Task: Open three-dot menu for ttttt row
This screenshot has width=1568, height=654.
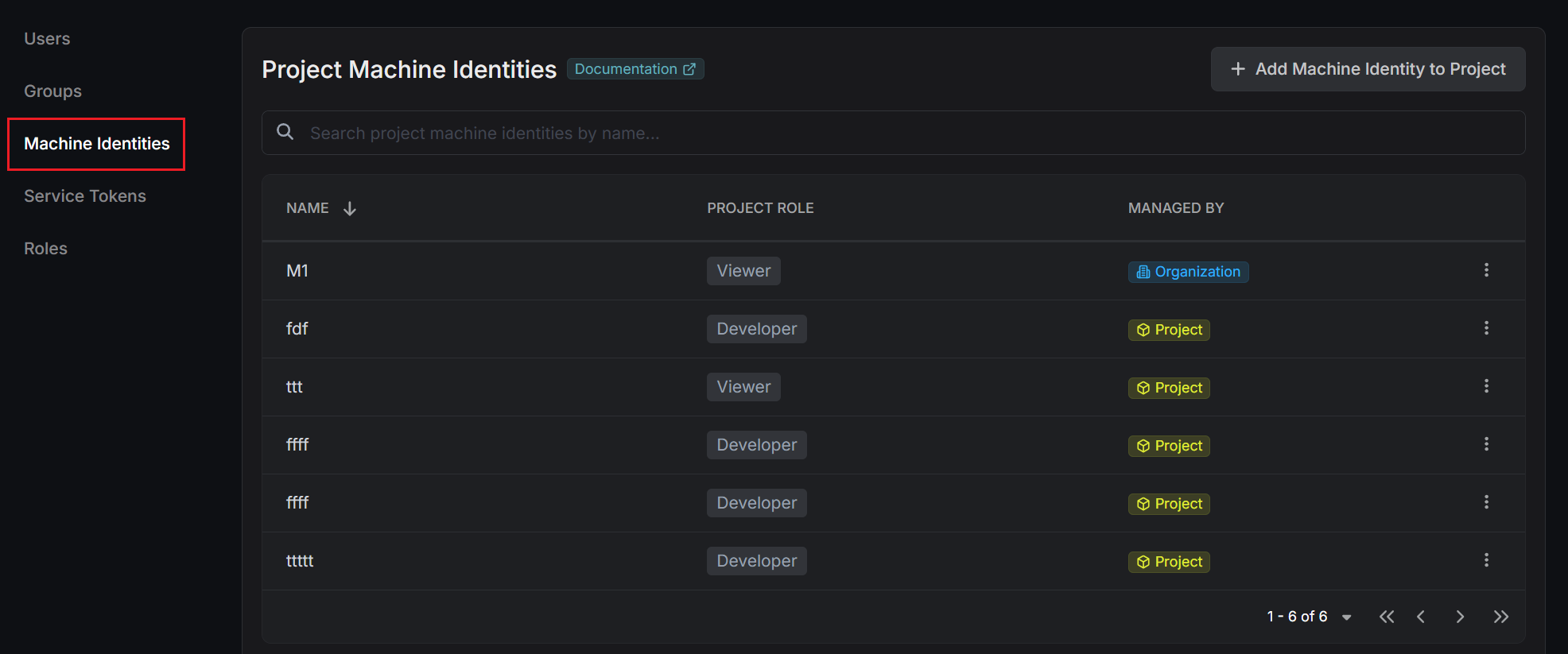Action: click(x=1485, y=560)
